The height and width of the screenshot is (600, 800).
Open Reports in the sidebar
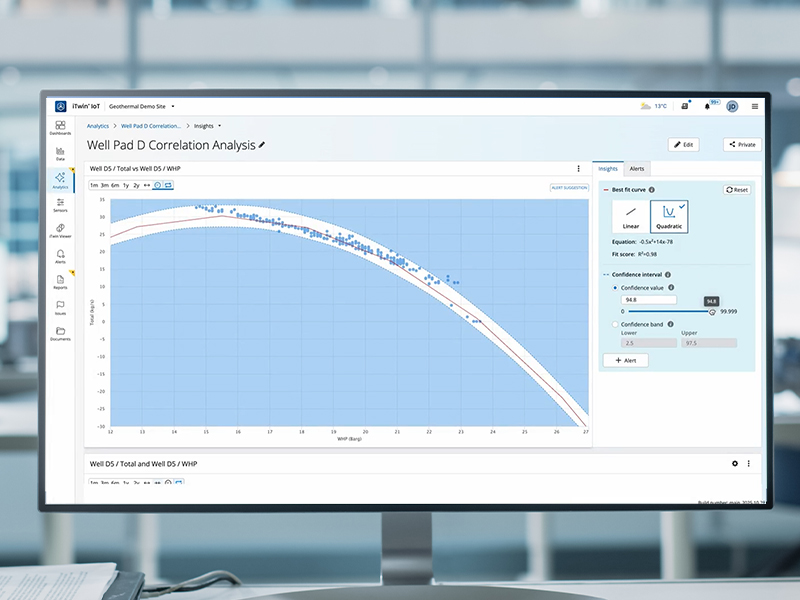point(60,281)
